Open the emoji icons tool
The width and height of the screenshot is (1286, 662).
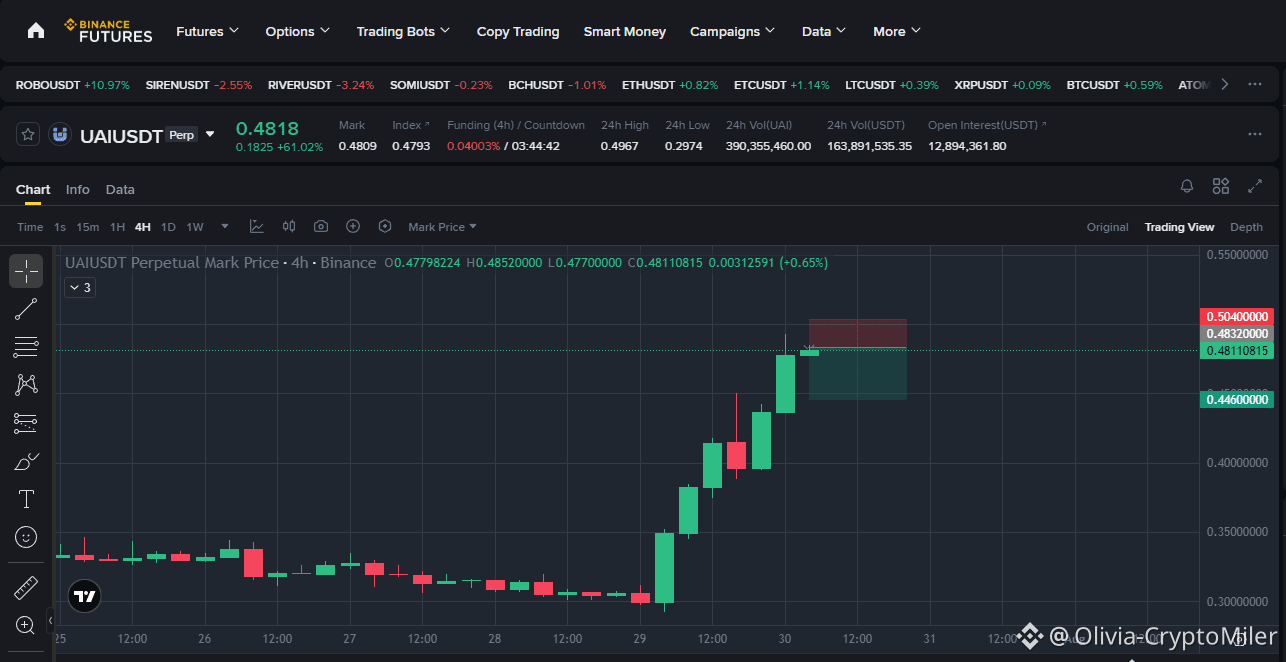(x=27, y=537)
